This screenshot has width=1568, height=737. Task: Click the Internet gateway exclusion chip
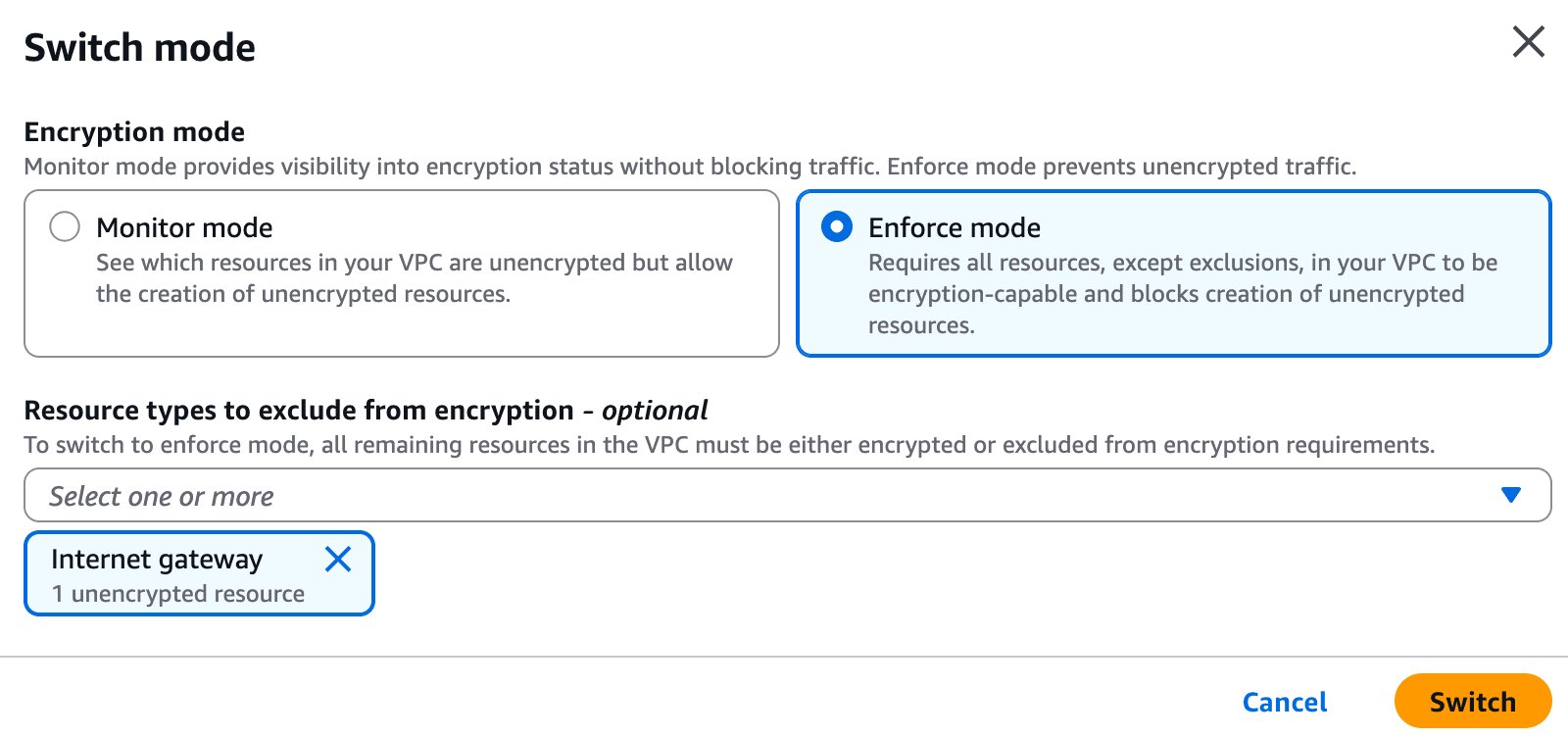pos(157,574)
